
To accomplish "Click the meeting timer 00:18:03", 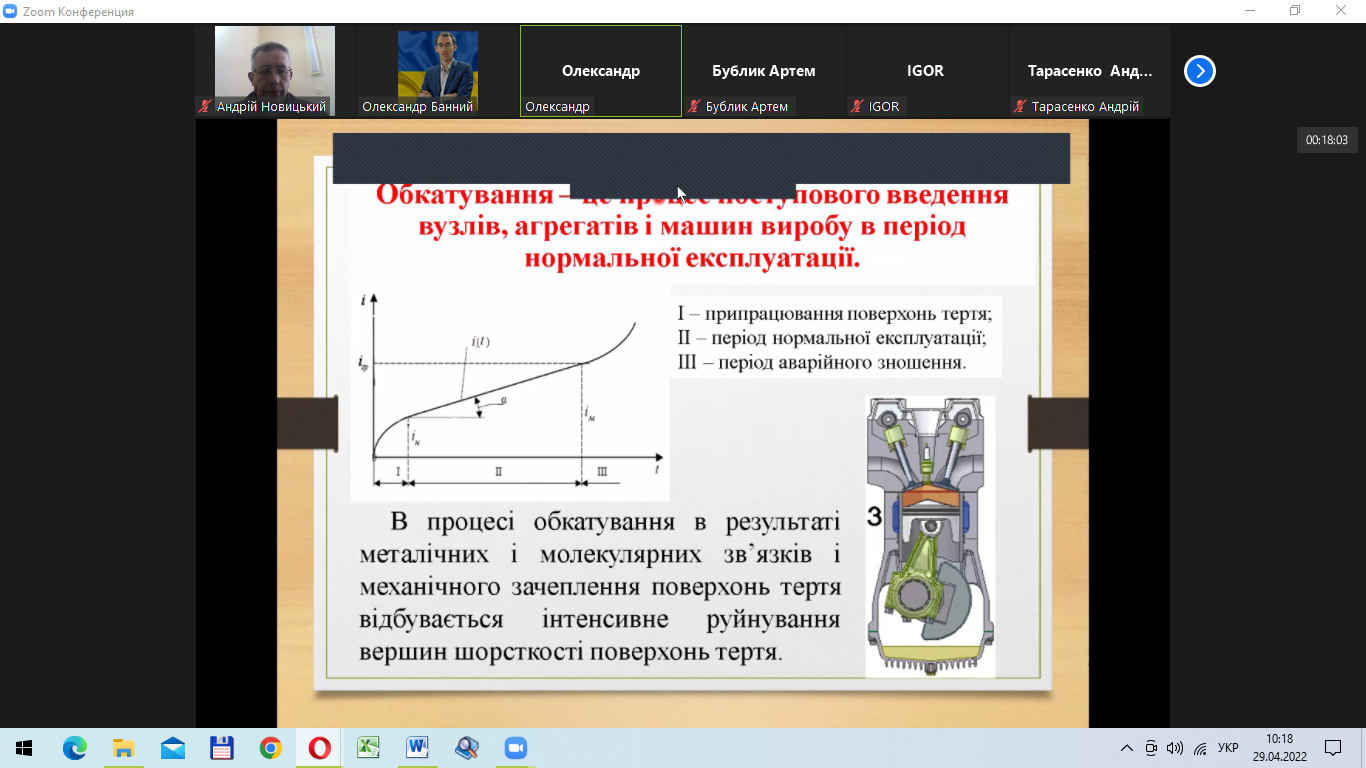I will tap(1326, 140).
